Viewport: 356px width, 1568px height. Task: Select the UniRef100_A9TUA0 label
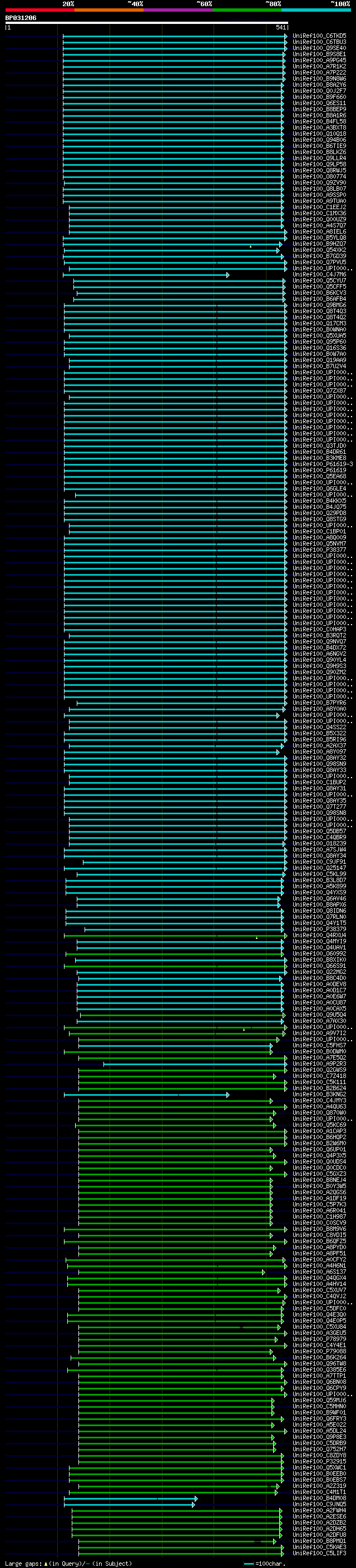[x=319, y=201]
